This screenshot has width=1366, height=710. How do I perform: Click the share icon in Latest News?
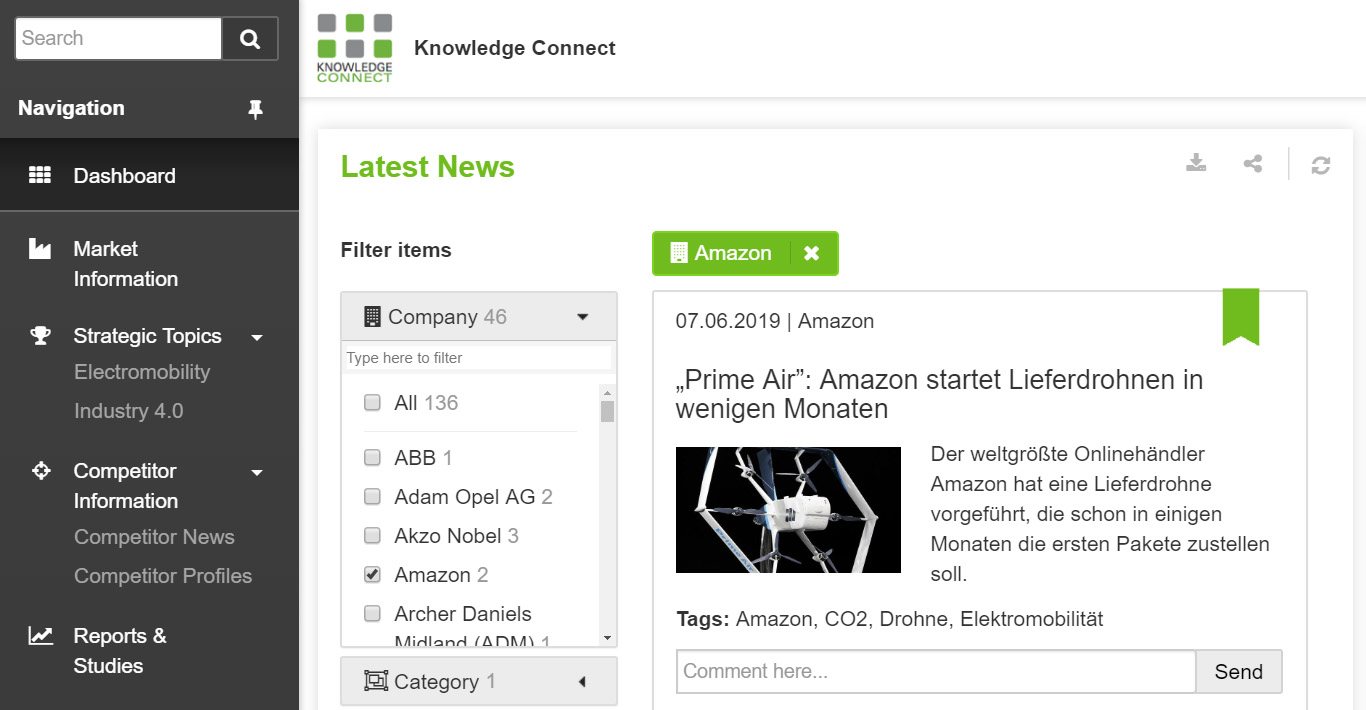(1253, 163)
